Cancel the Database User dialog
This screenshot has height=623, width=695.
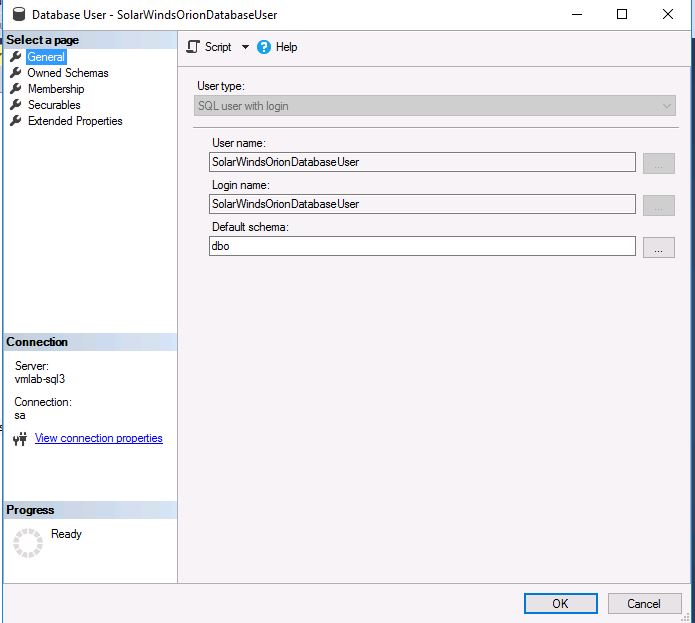pyautogui.click(x=644, y=604)
